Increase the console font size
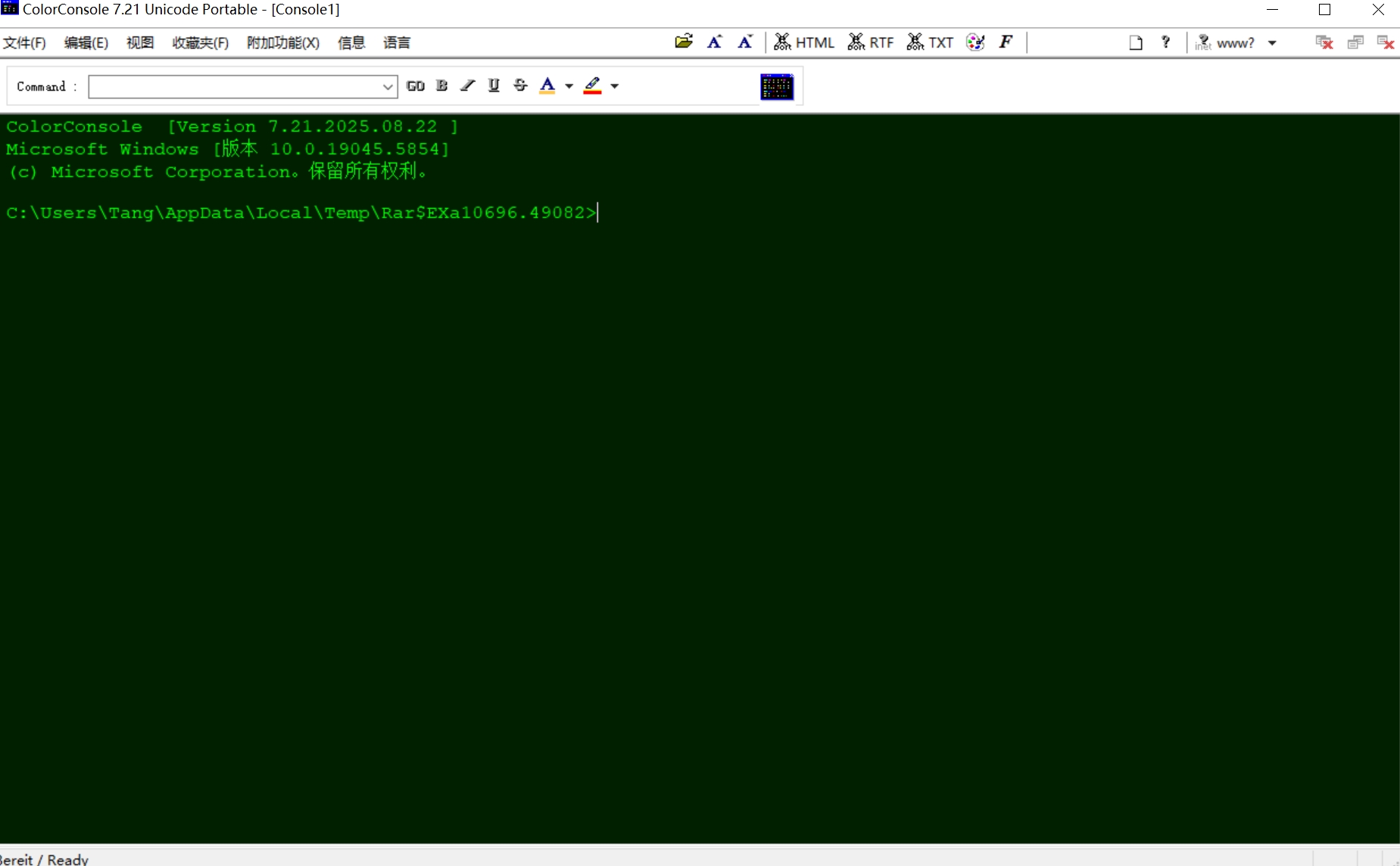Viewport: 1400px width, 866px height. pyautogui.click(x=715, y=42)
